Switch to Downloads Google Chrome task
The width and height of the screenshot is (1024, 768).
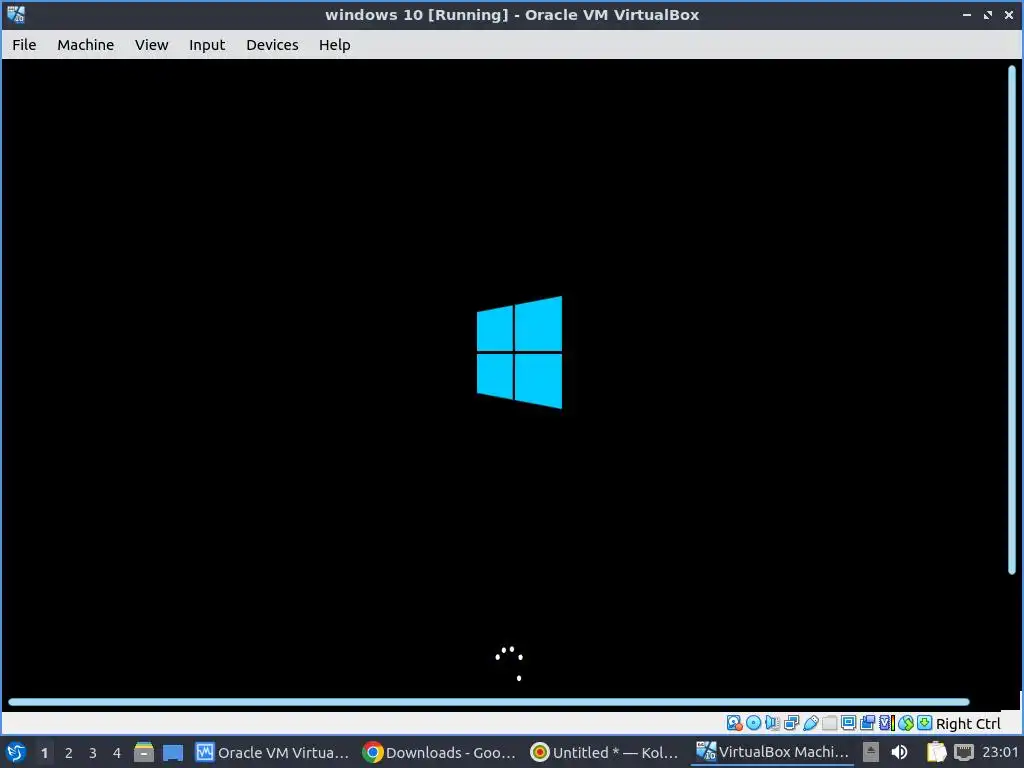439,752
